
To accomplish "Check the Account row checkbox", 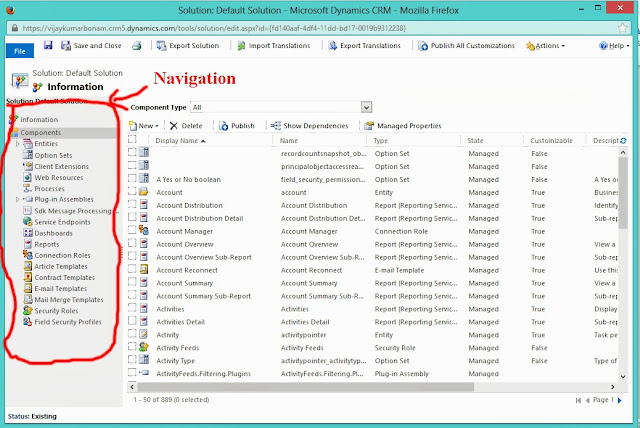I will pos(132,191).
